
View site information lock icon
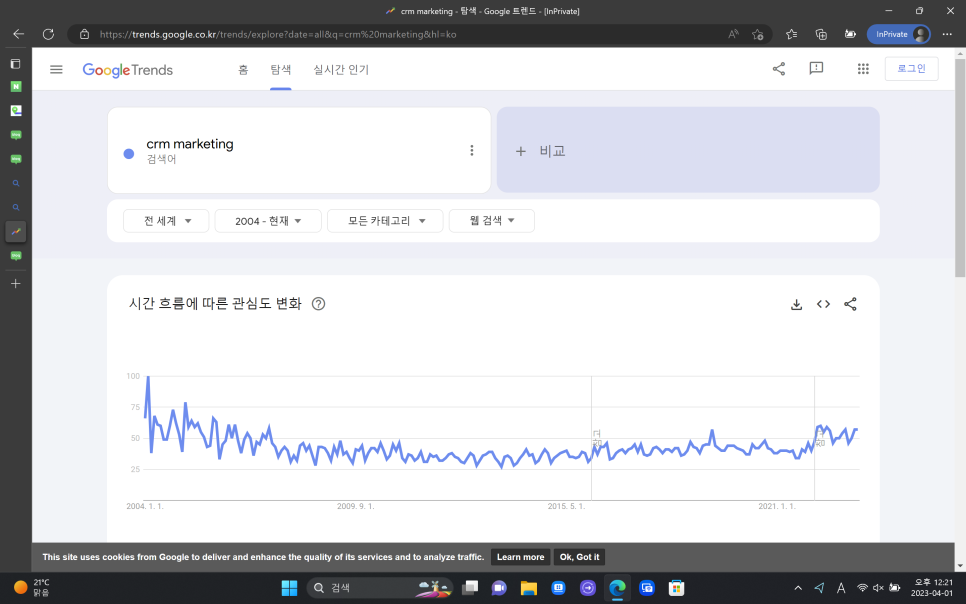(84, 35)
